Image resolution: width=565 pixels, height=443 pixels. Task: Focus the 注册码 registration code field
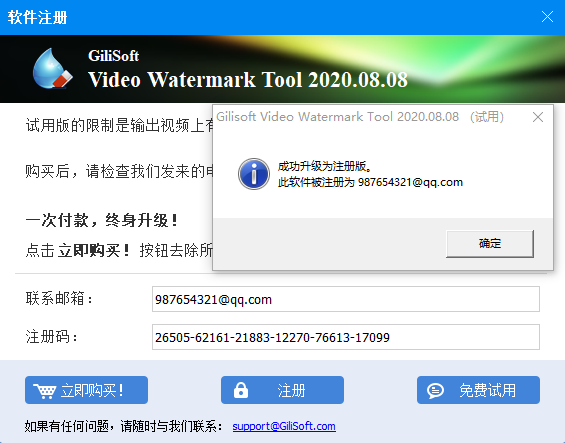pos(346,337)
